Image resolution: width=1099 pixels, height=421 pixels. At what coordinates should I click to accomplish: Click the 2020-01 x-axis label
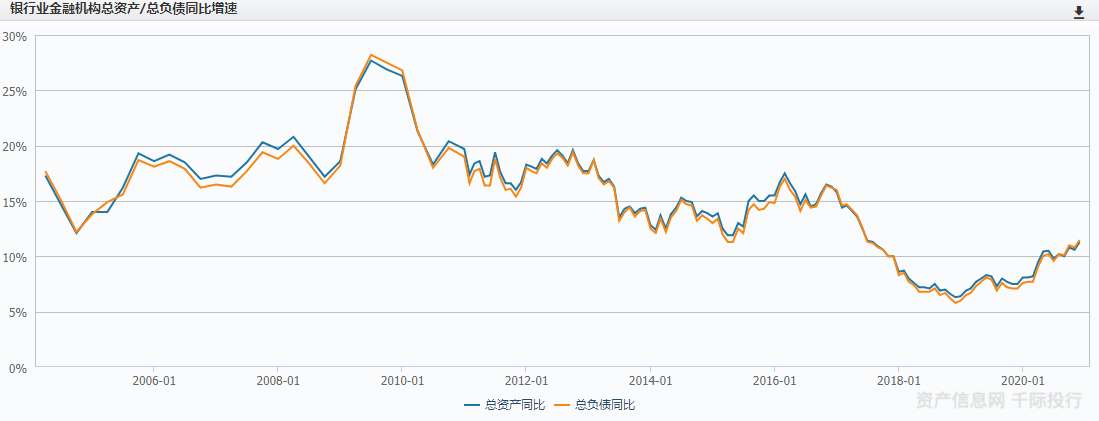[1023, 380]
